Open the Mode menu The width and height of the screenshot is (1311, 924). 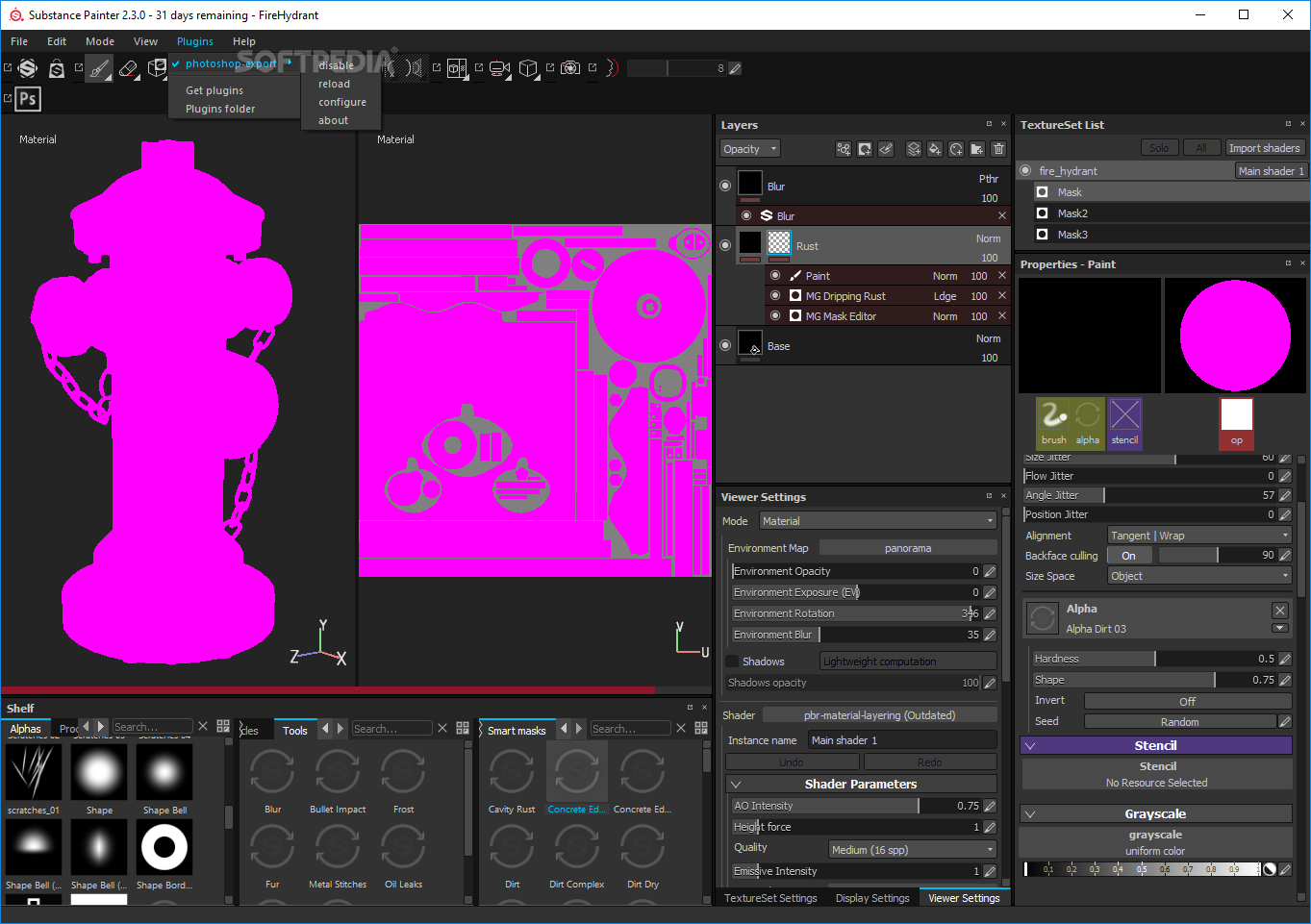coord(100,41)
